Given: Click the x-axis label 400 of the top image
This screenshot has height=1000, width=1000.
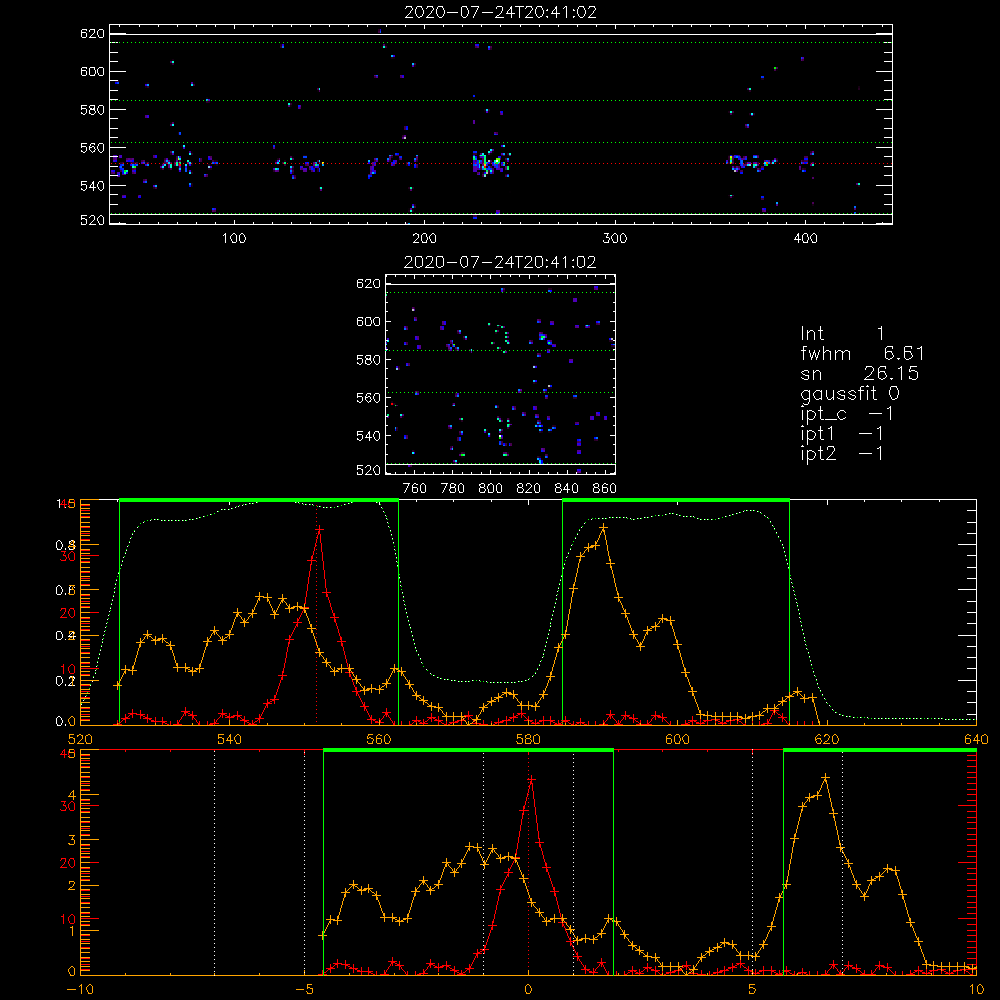Looking at the screenshot, I should click(x=805, y=239).
